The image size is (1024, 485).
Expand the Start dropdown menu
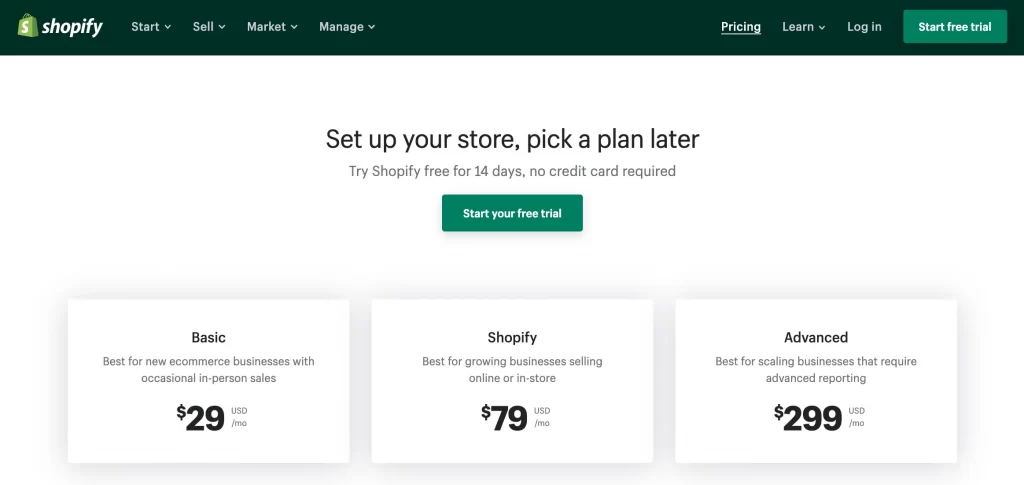tap(151, 27)
